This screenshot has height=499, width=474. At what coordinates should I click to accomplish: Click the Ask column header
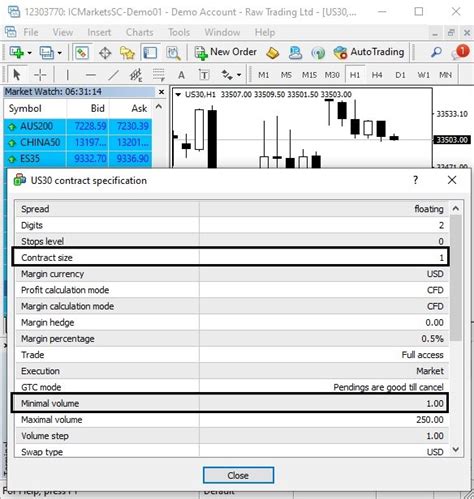tap(131, 109)
